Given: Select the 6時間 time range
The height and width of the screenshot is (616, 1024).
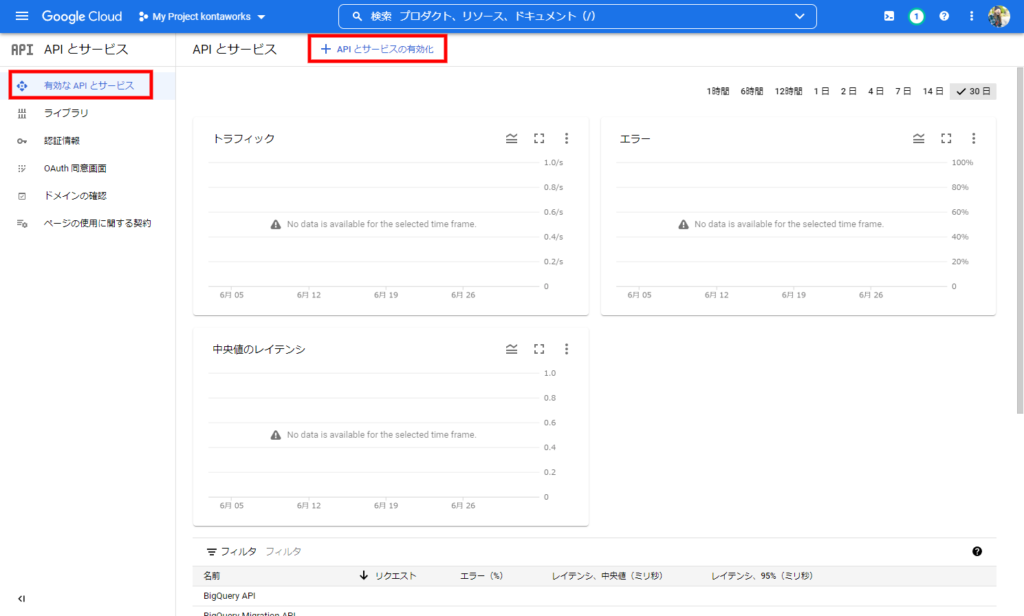Looking at the screenshot, I should point(752,91).
